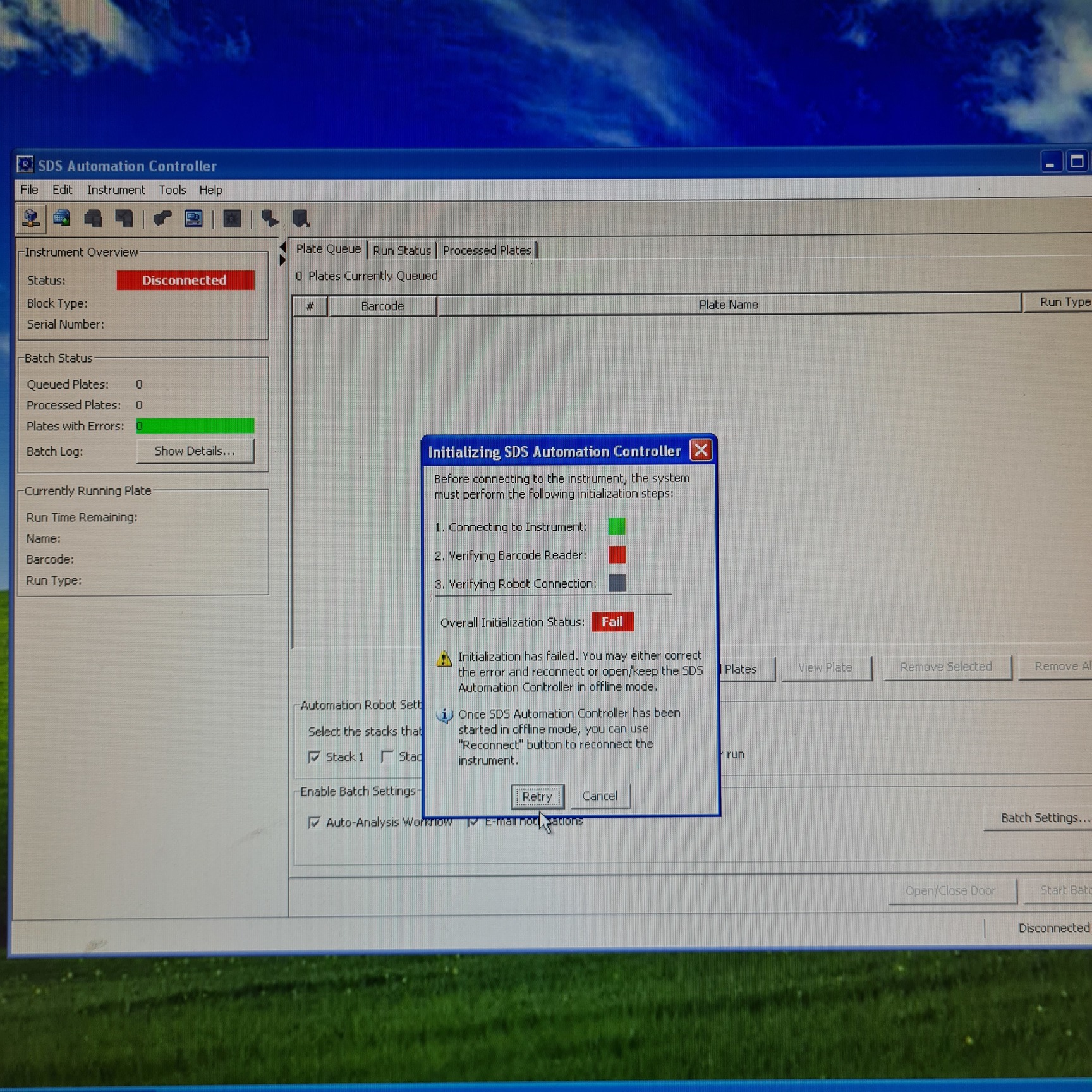The height and width of the screenshot is (1092, 1092).
Task: Click the red Fail initialization status indicator
Action: click(612, 622)
